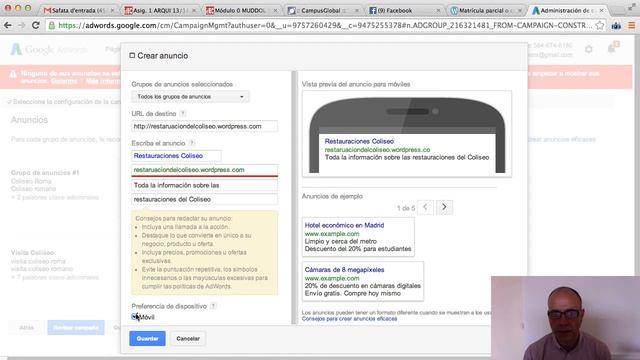Click the green padlock in the address bar
Image resolution: width=640 pixels, height=360 pixels.
pyautogui.click(x=52, y=25)
